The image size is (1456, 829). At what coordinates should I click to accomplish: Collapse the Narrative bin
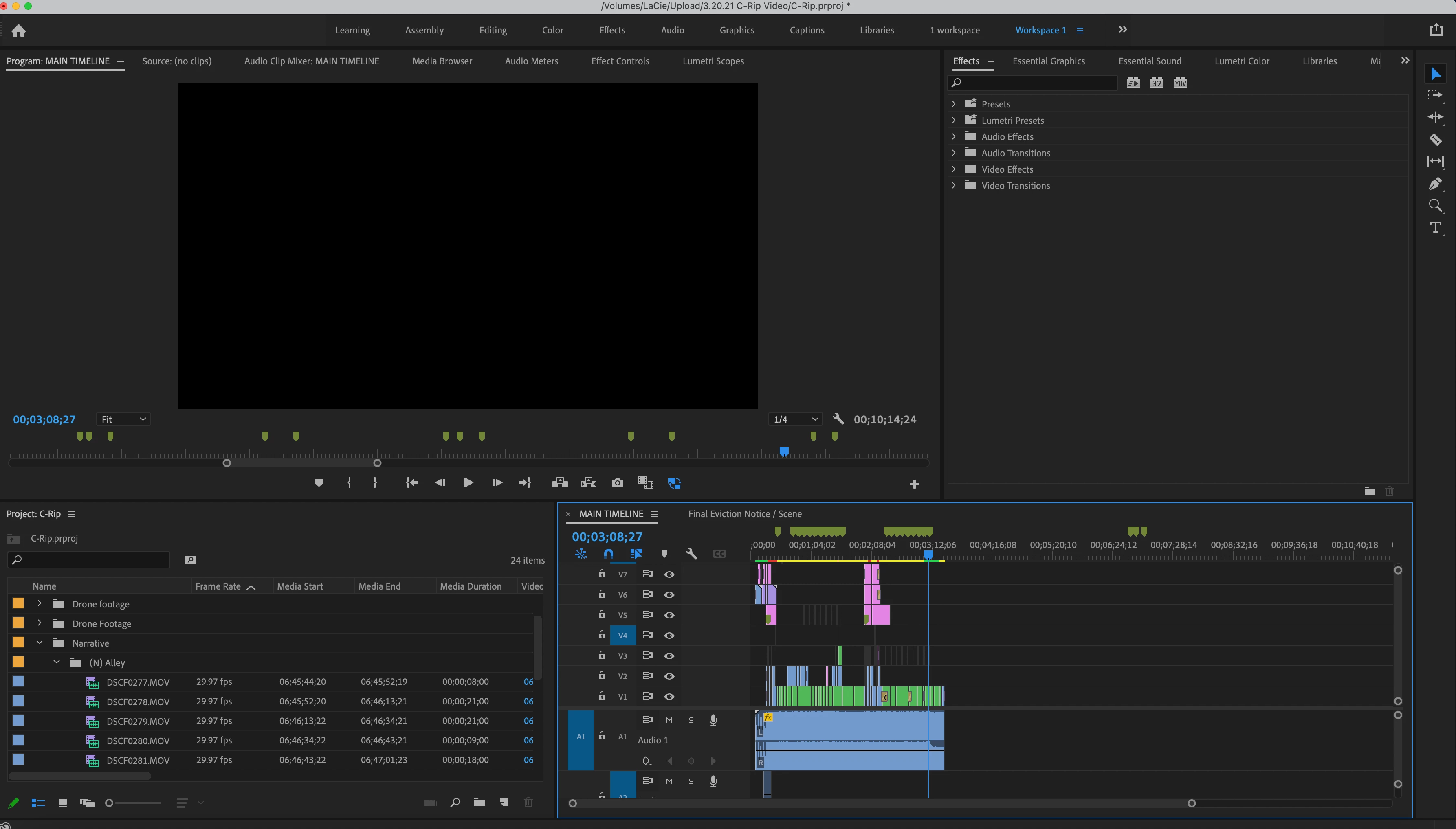click(x=39, y=643)
